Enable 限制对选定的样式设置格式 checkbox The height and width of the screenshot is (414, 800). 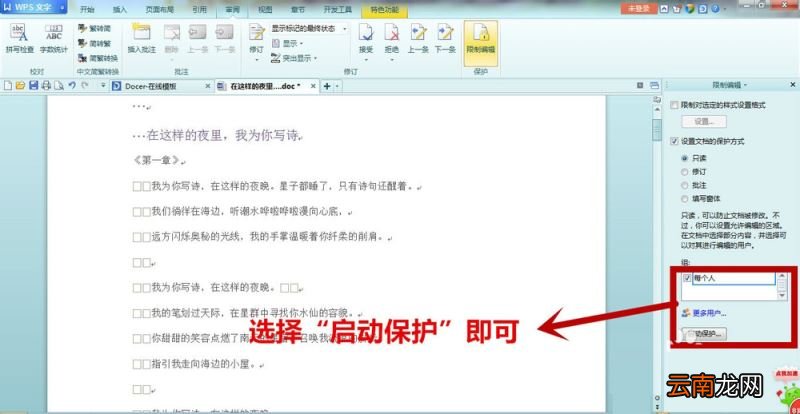pyautogui.click(x=674, y=105)
